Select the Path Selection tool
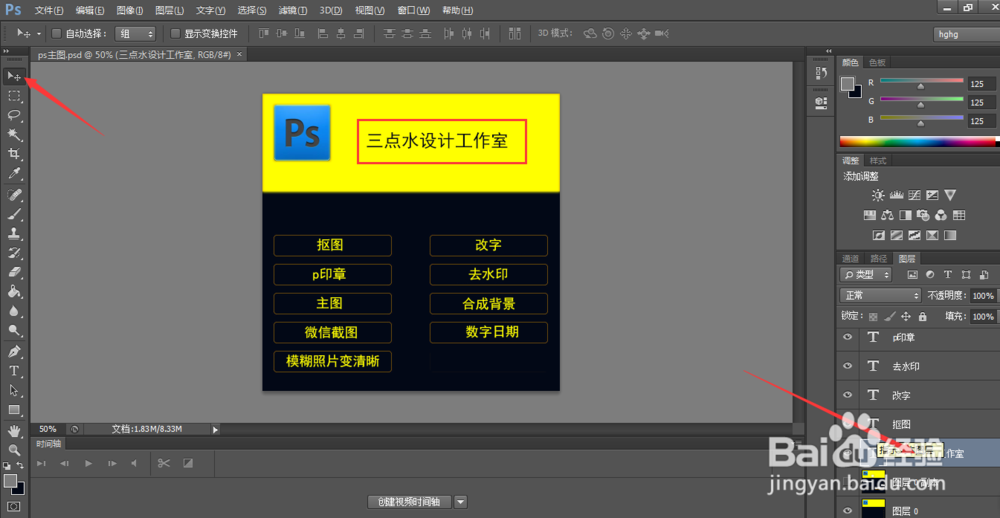Viewport: 1000px width, 518px height. (14, 390)
